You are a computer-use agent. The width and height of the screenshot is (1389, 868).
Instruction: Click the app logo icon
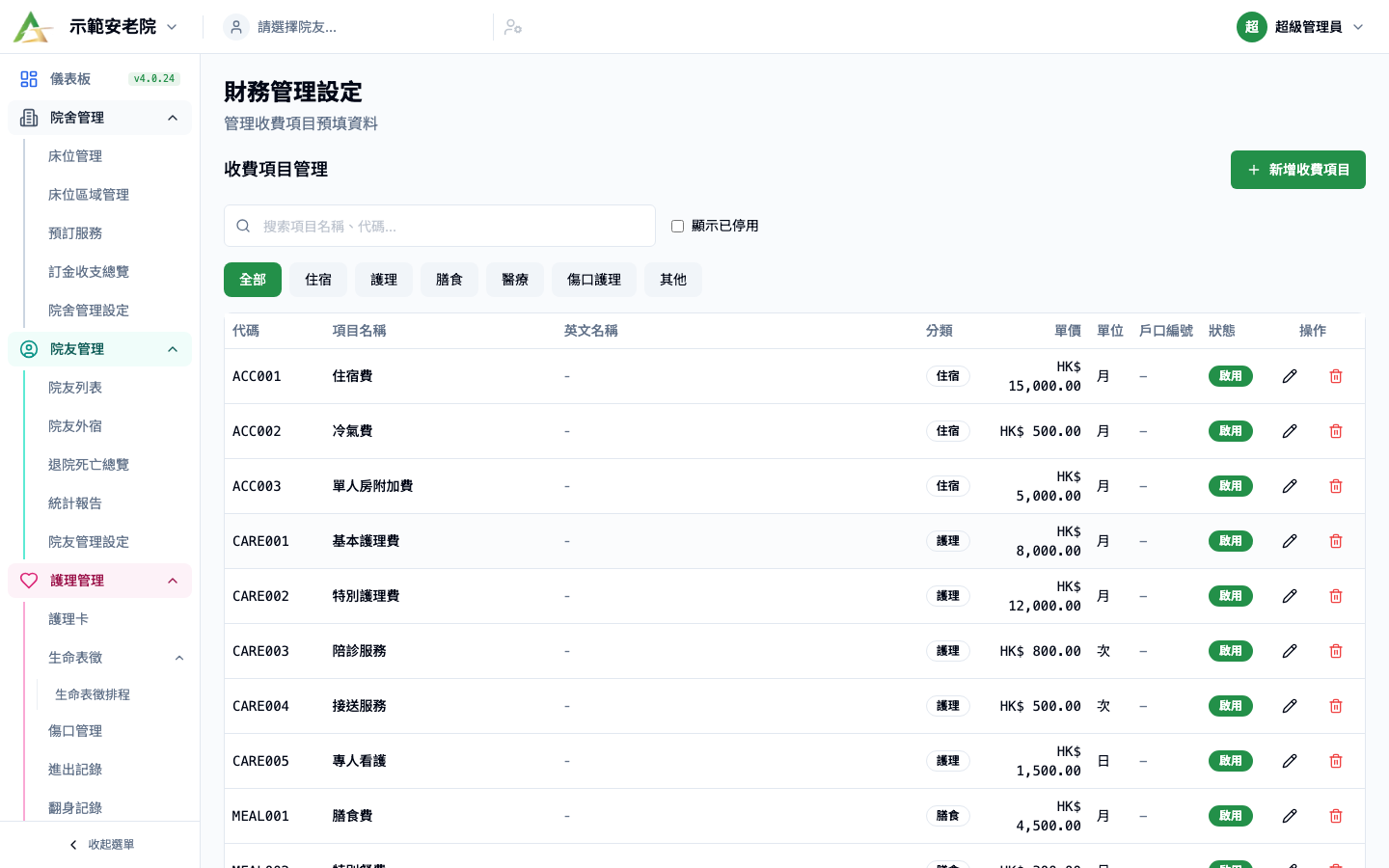[x=32, y=27]
